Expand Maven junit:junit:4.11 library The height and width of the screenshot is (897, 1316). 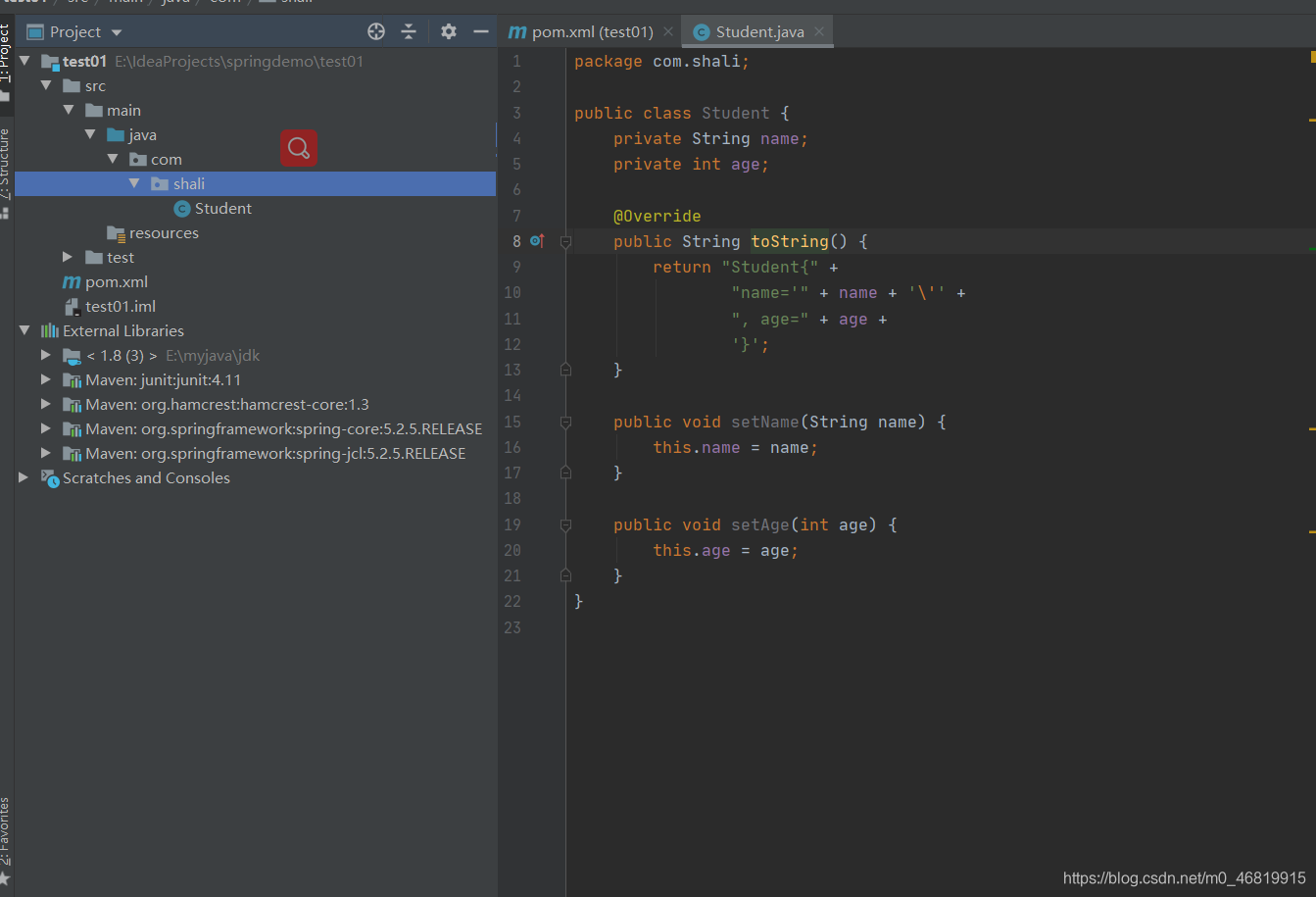click(x=46, y=379)
